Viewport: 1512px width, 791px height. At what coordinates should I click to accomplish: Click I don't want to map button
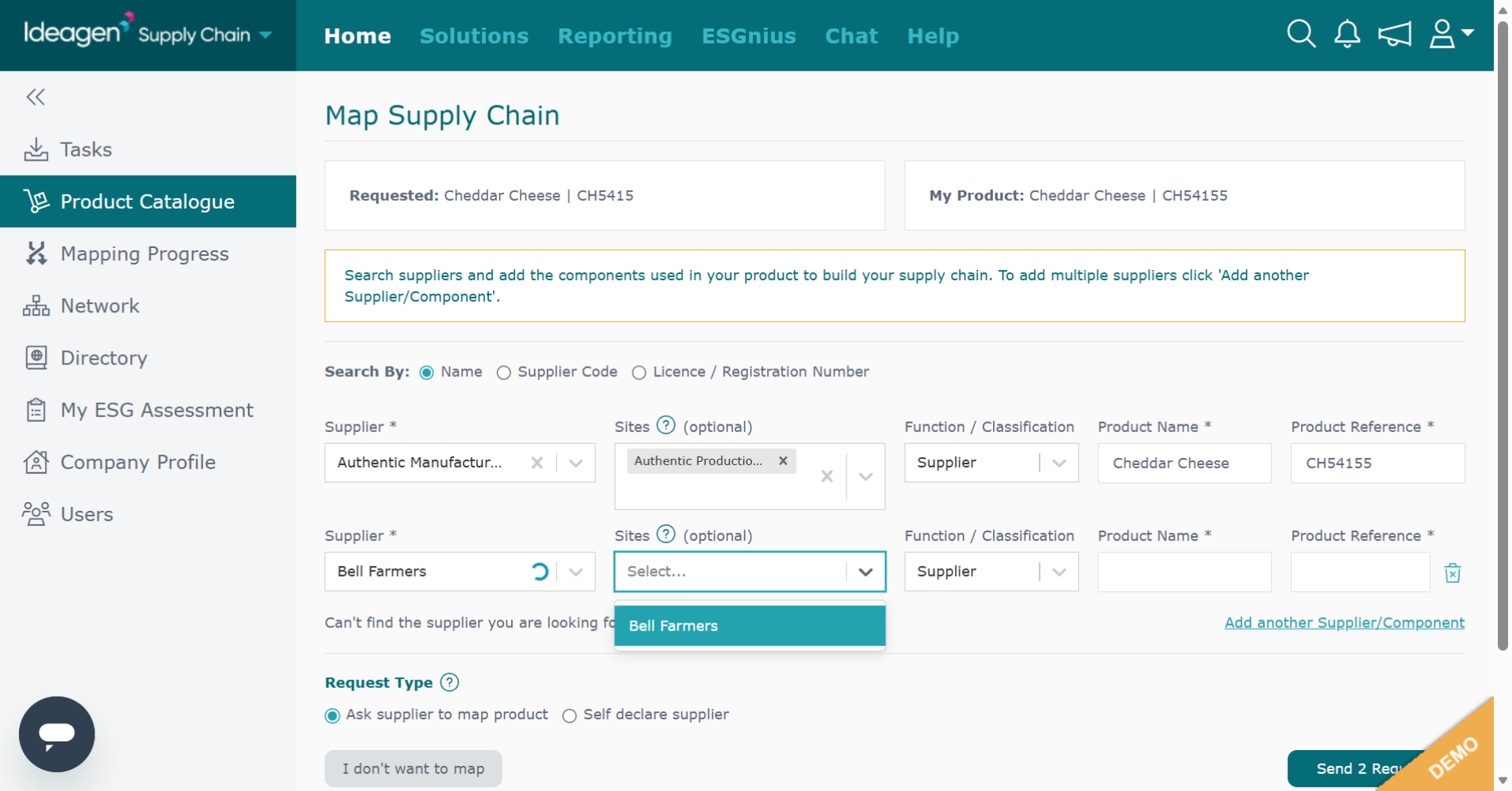(413, 768)
